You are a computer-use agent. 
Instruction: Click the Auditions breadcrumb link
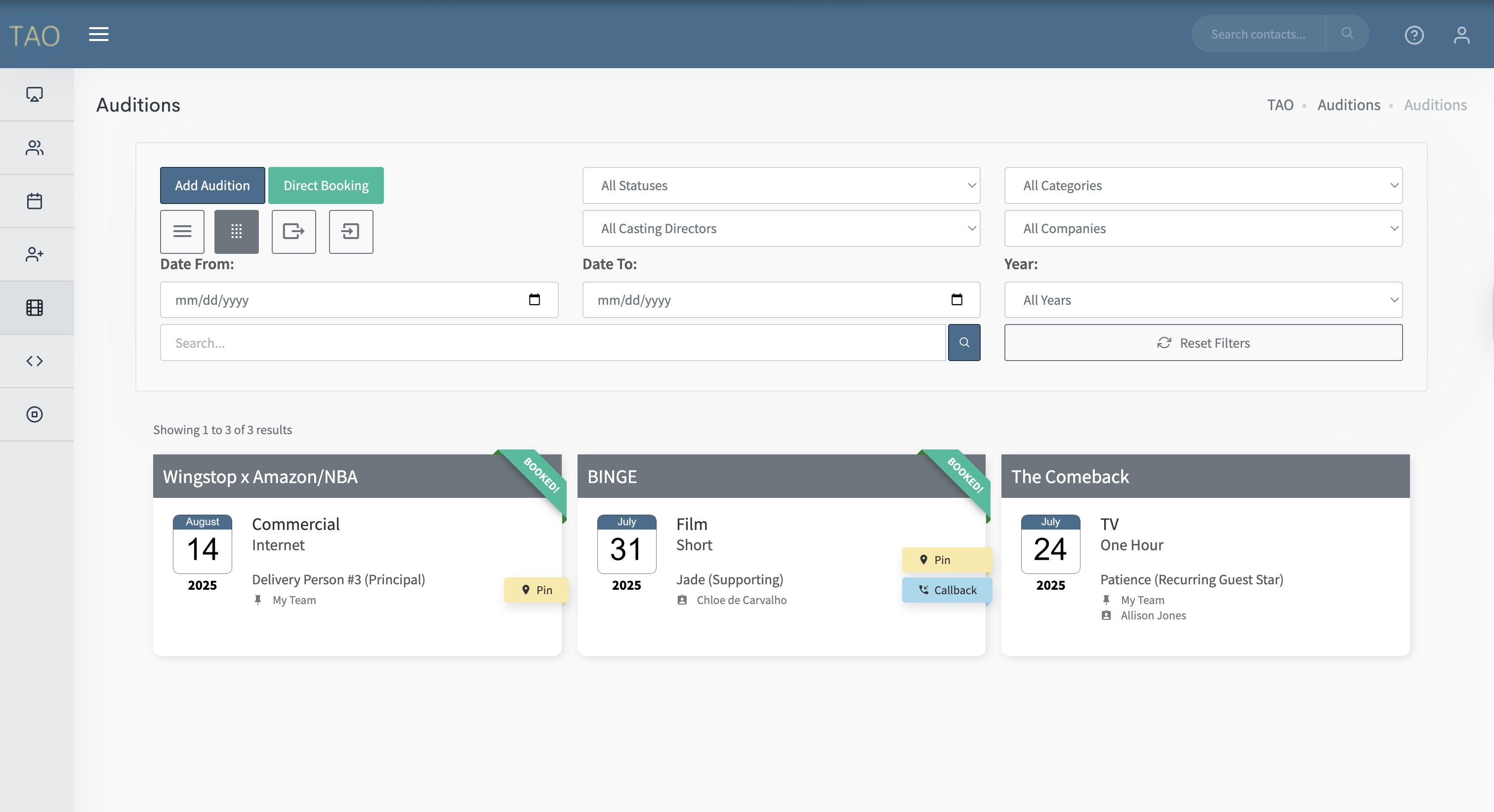pyautogui.click(x=1348, y=105)
